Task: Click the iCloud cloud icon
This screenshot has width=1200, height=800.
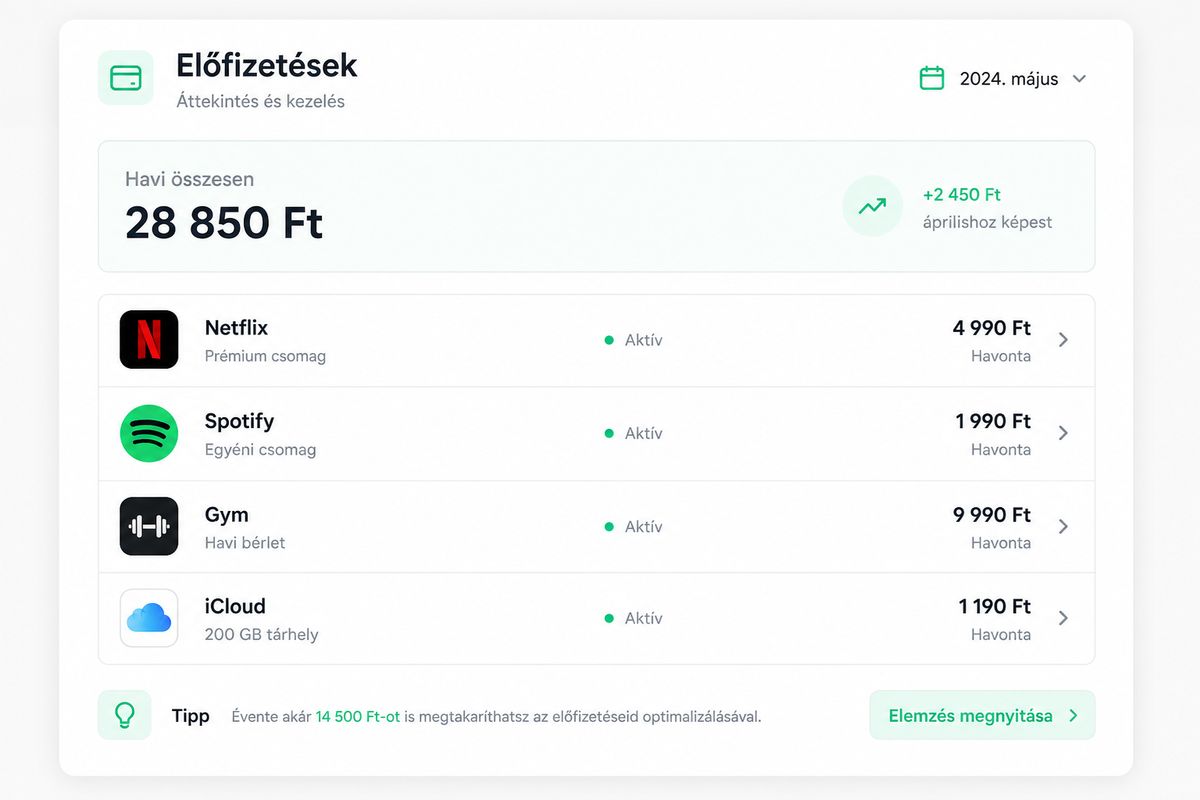Action: (x=149, y=618)
